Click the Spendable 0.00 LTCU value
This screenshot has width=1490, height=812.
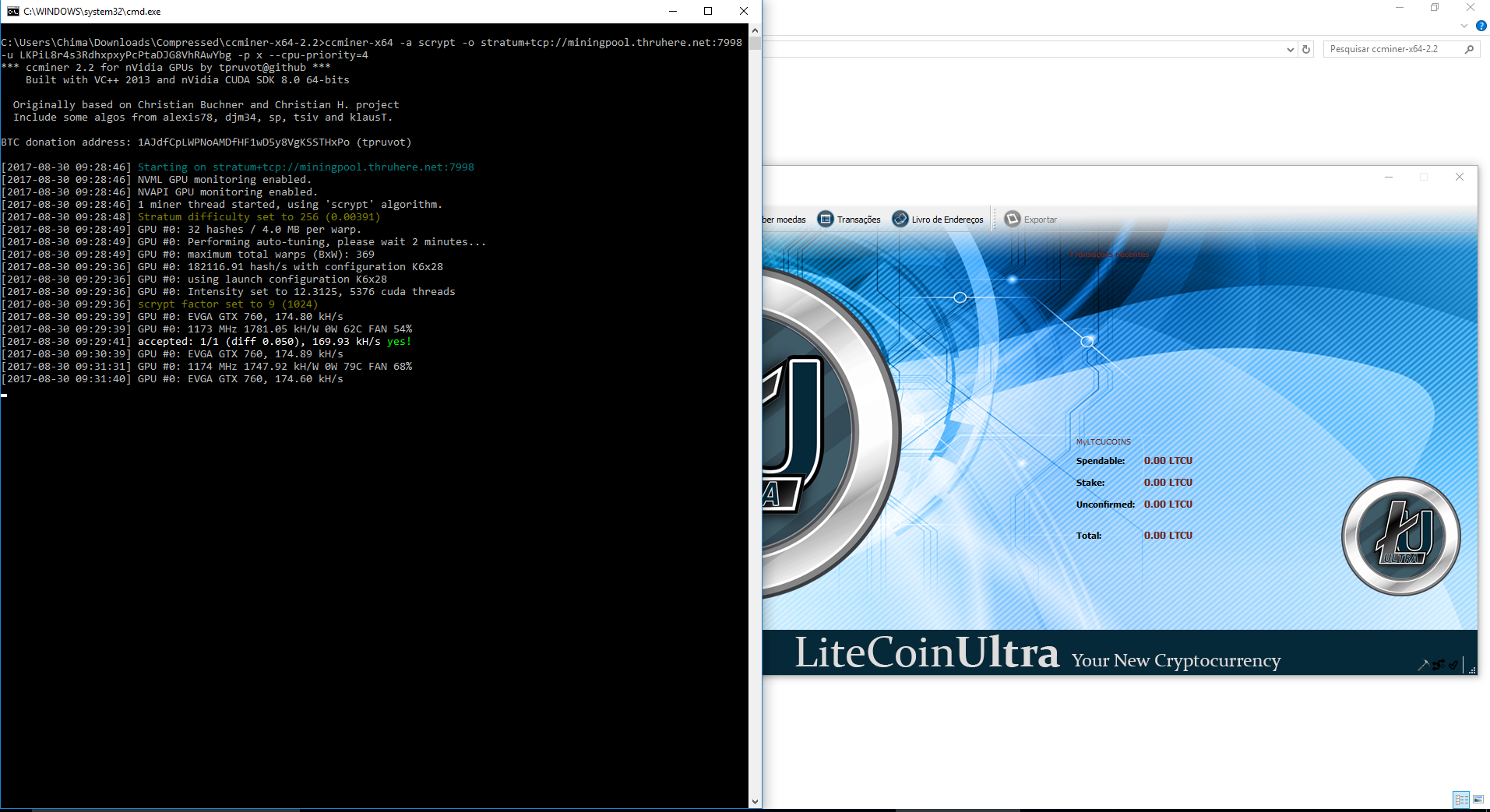[x=1168, y=461]
